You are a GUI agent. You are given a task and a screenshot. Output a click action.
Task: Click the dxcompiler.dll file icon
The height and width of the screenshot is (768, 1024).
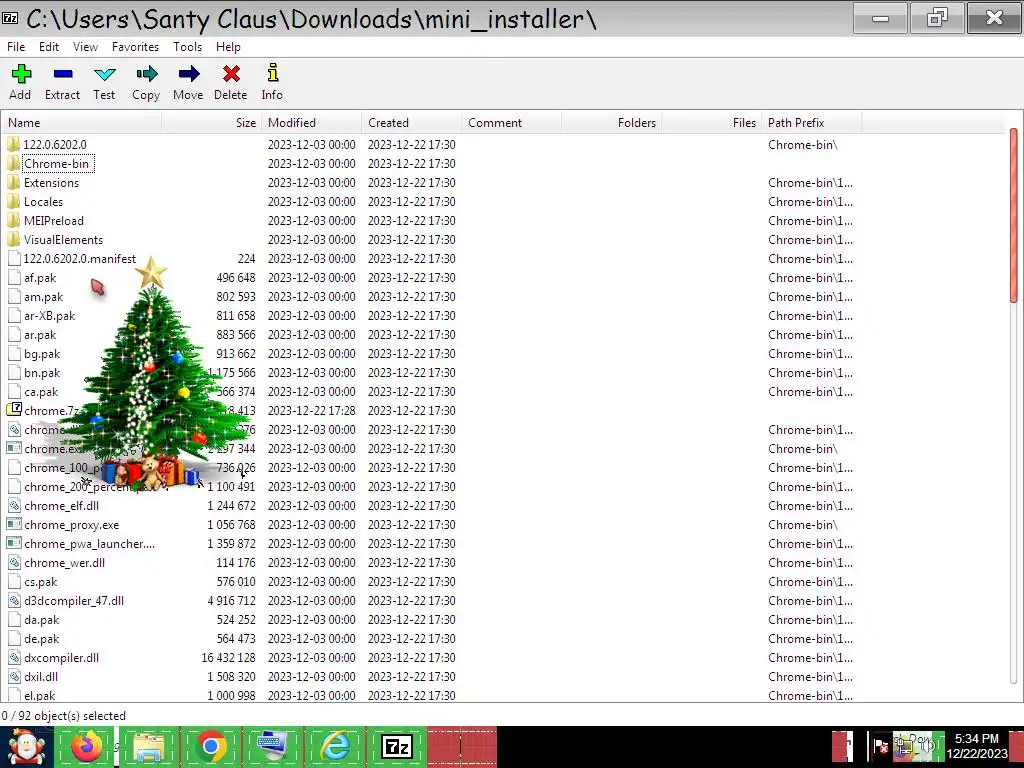pyautogui.click(x=14, y=657)
